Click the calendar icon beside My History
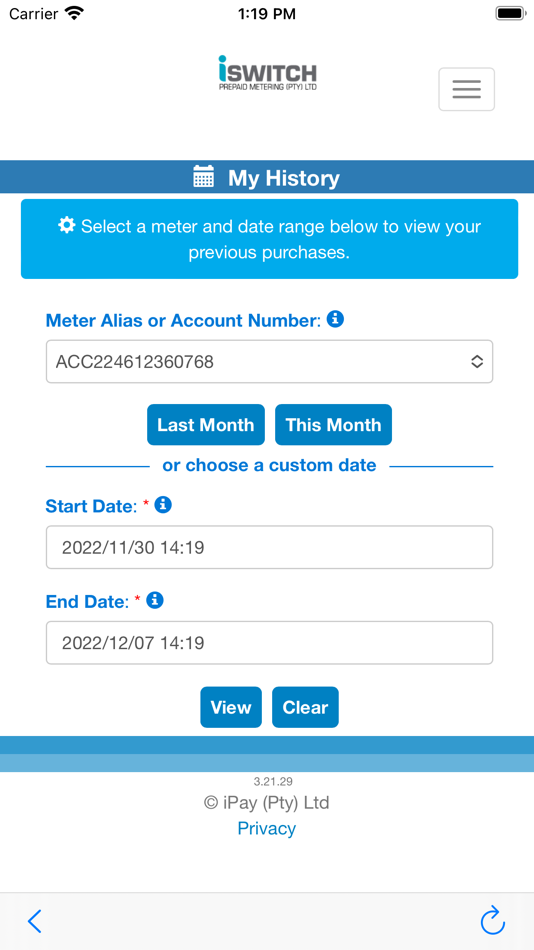This screenshot has width=534, height=950. click(204, 177)
